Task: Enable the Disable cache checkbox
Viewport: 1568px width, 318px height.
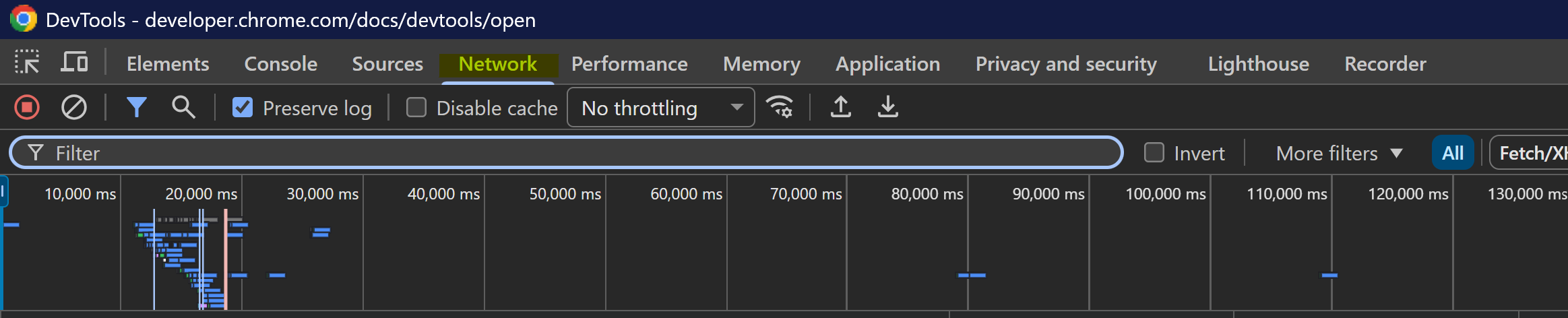Action: (416, 108)
